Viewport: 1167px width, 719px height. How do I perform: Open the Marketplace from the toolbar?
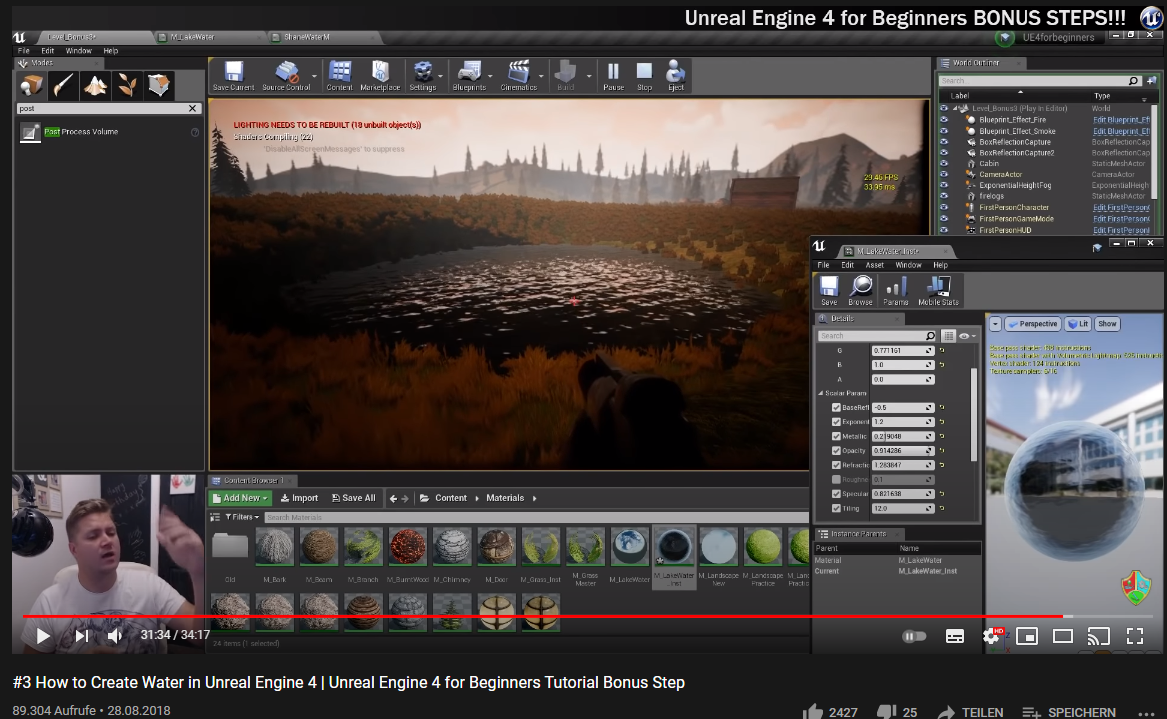point(379,75)
